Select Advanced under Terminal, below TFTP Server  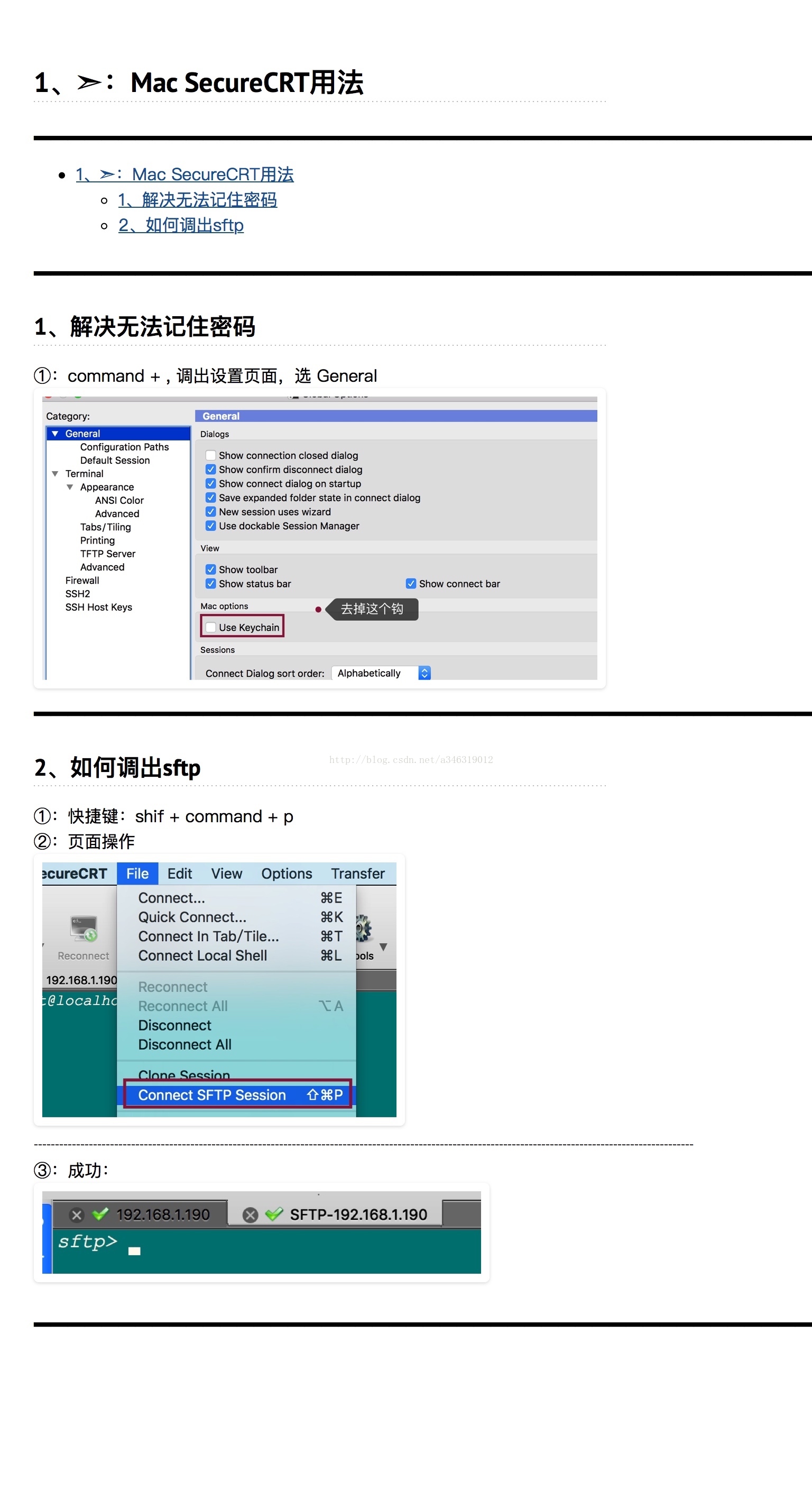click(103, 567)
